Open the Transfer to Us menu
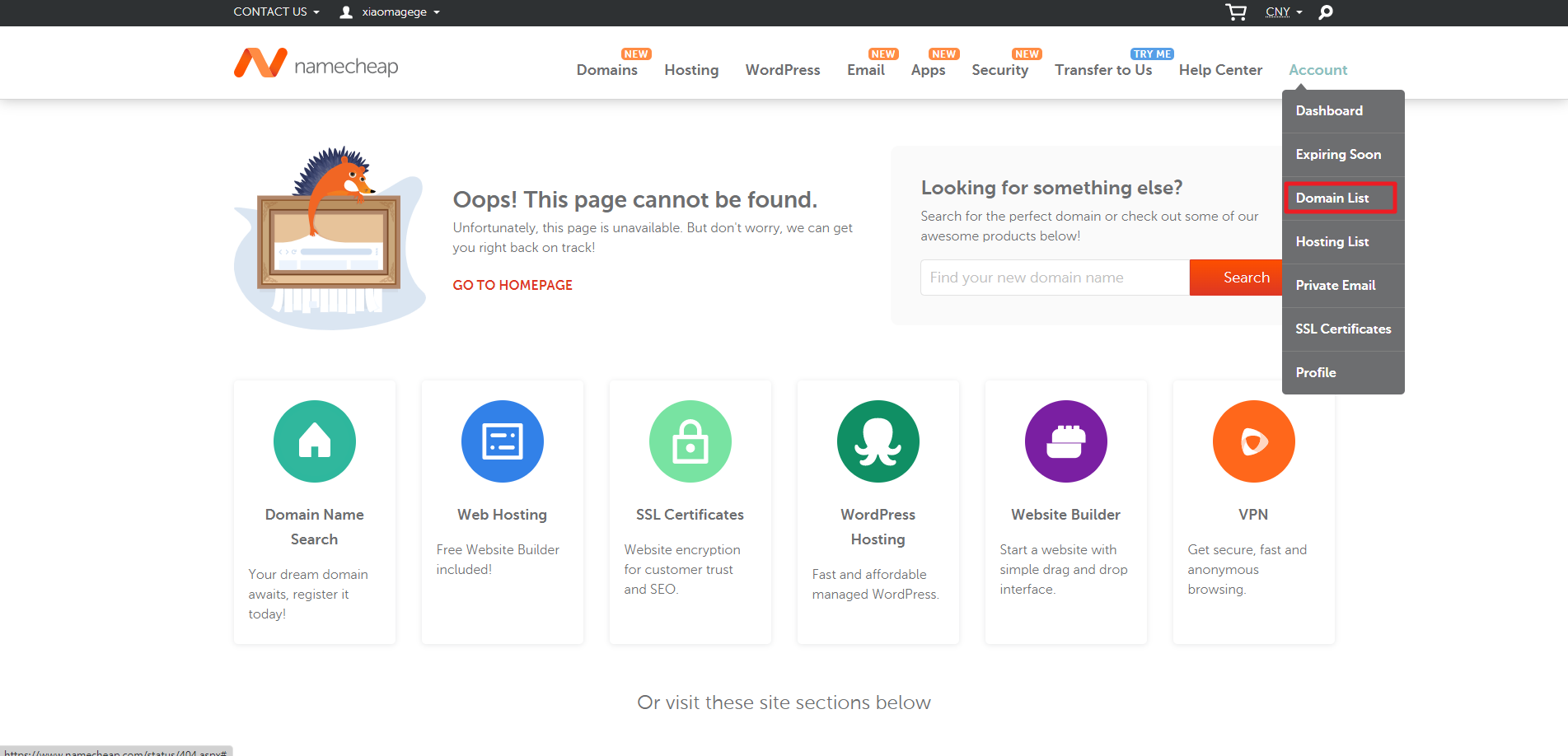The width and height of the screenshot is (1568, 756). point(1103,70)
